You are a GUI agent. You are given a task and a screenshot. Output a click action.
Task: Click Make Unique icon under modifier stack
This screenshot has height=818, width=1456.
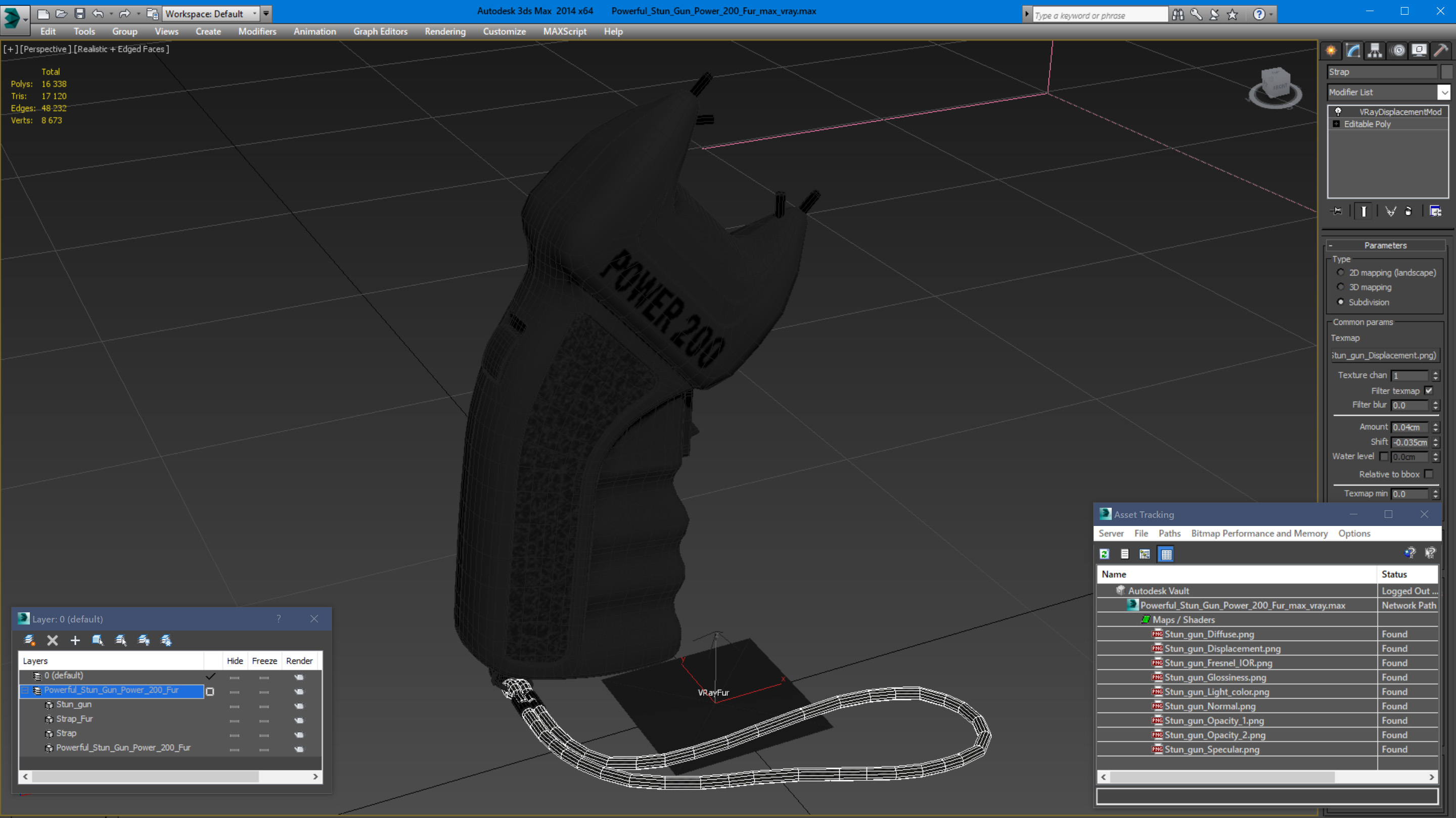point(1390,211)
